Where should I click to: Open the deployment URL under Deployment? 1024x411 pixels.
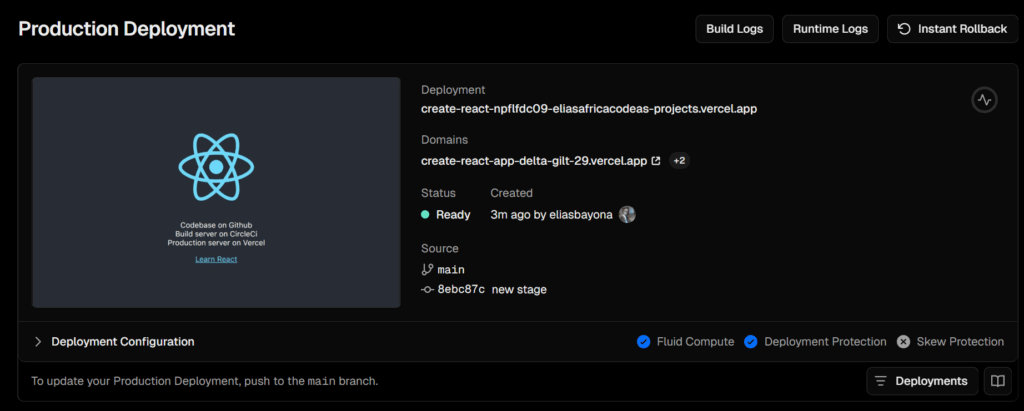[589, 109]
